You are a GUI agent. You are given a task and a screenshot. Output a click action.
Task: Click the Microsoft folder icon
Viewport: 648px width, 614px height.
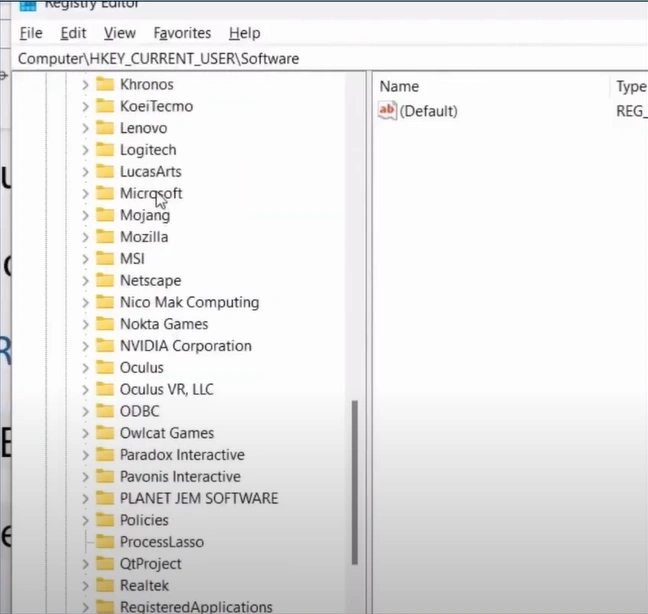[x=105, y=193]
